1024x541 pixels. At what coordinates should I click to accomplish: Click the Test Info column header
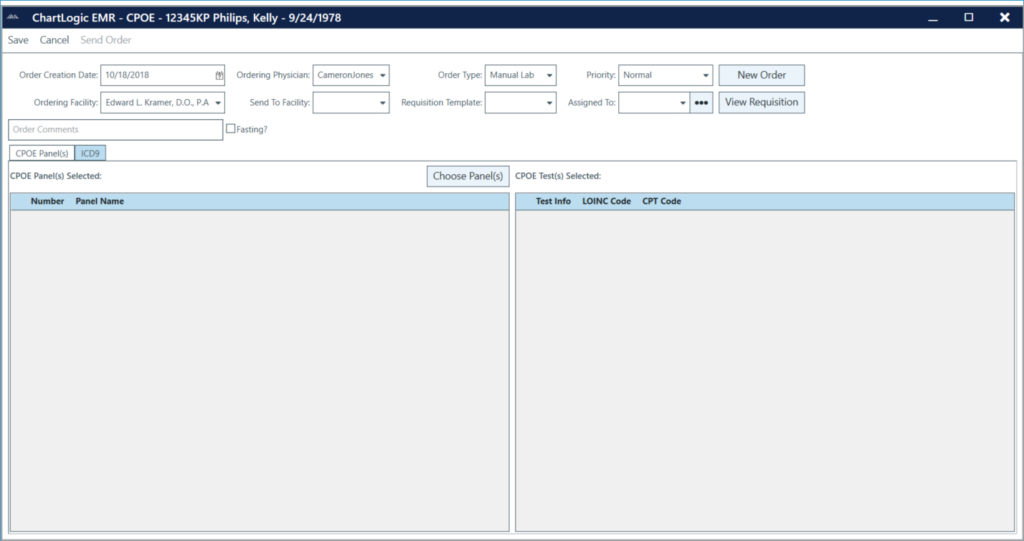click(x=553, y=201)
